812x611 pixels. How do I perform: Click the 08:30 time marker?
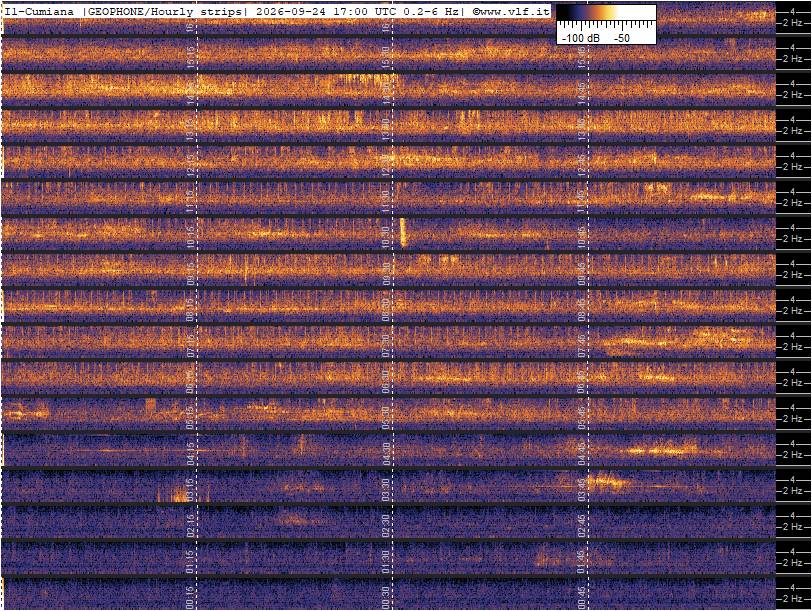click(386, 309)
